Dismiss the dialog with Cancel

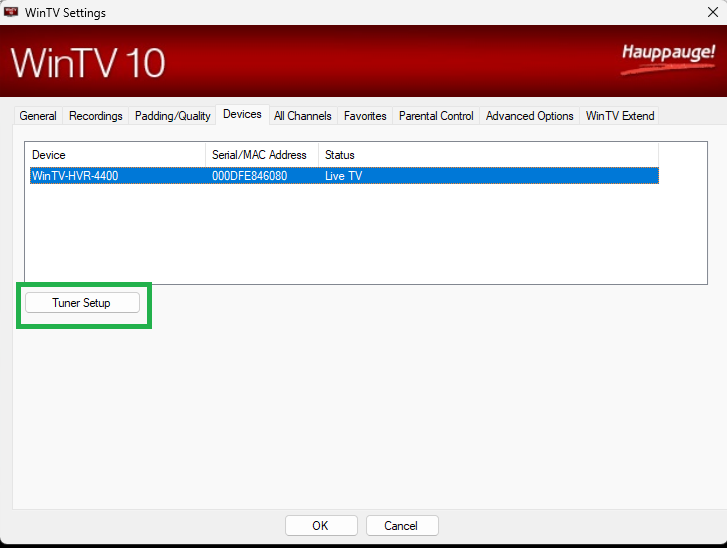click(402, 525)
